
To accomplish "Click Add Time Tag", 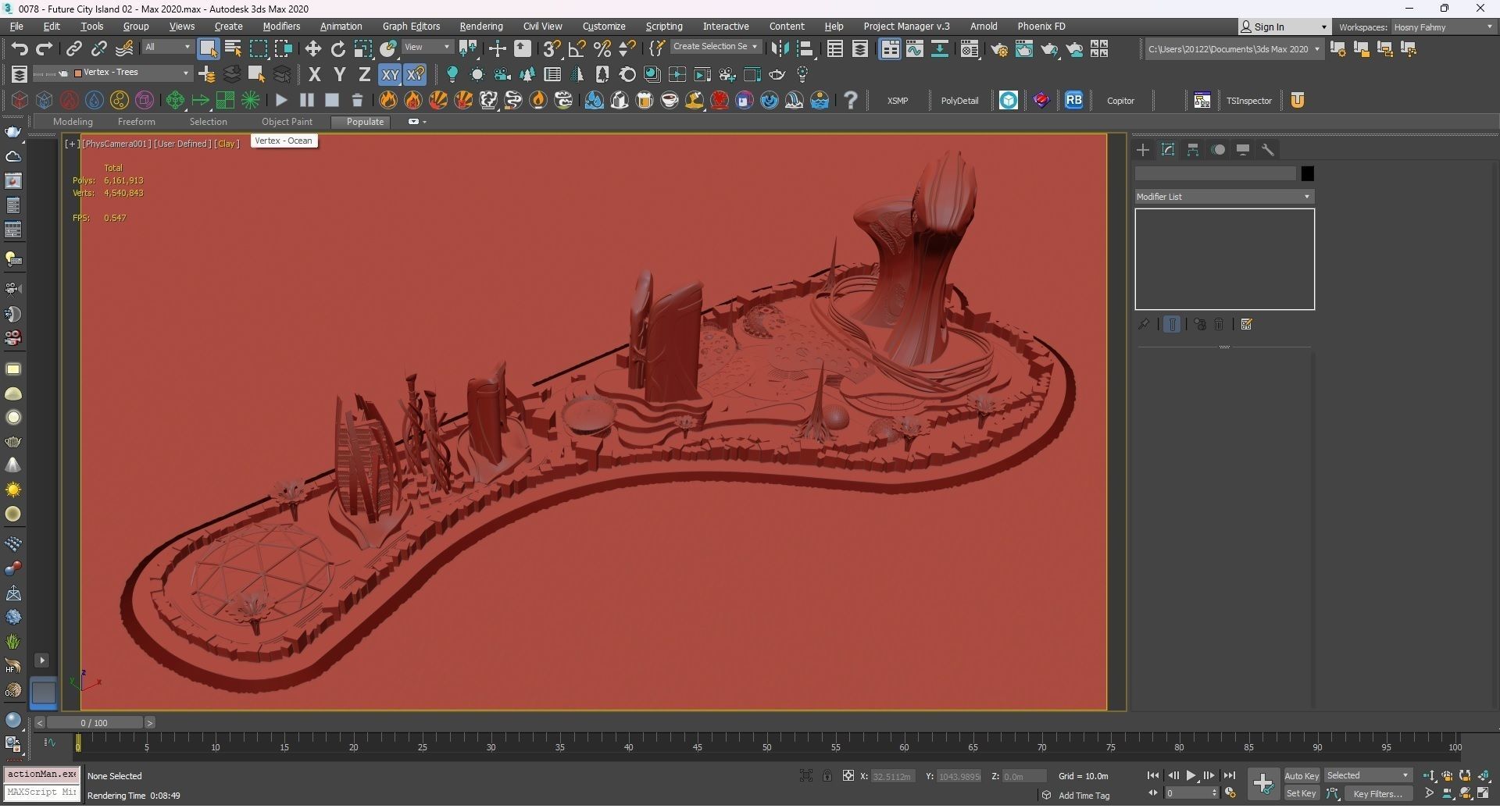I will [x=1084, y=796].
